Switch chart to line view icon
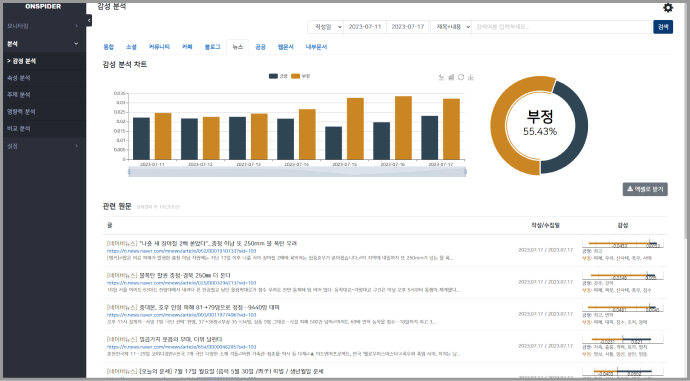This screenshot has height=381, width=690. [x=441, y=77]
